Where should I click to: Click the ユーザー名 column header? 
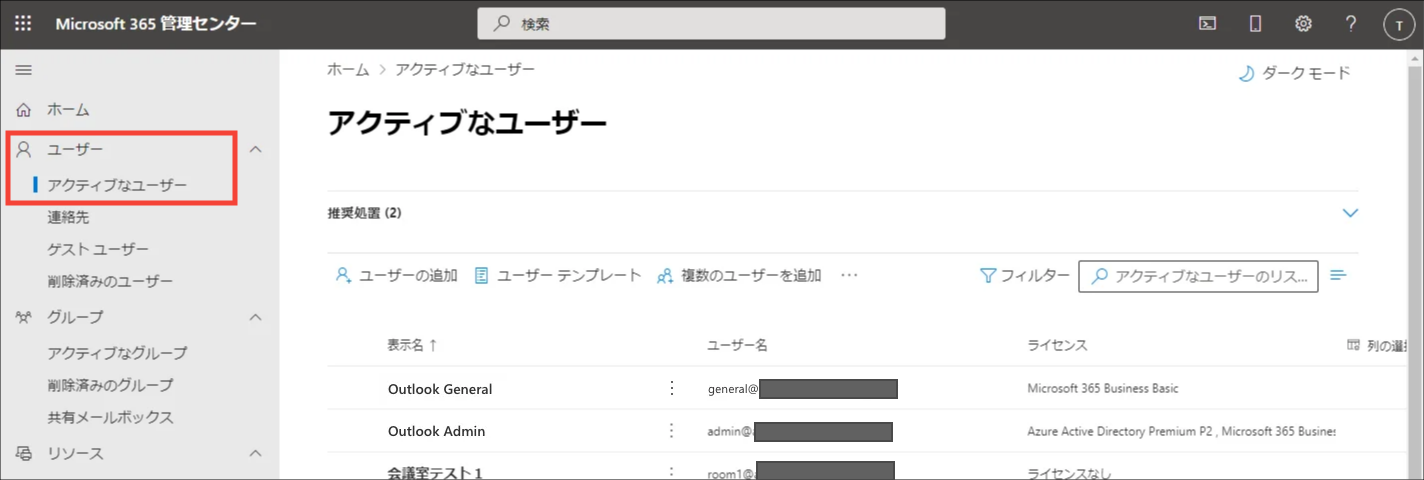click(x=737, y=345)
